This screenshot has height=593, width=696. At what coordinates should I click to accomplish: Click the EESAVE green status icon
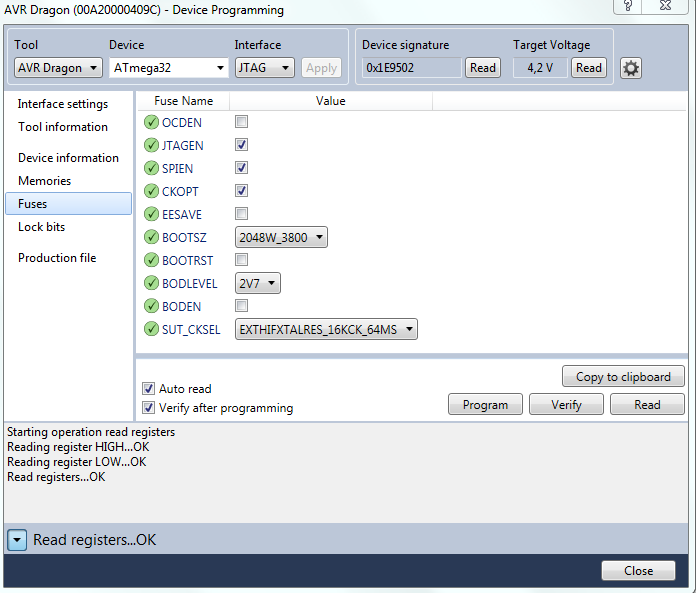point(151,214)
